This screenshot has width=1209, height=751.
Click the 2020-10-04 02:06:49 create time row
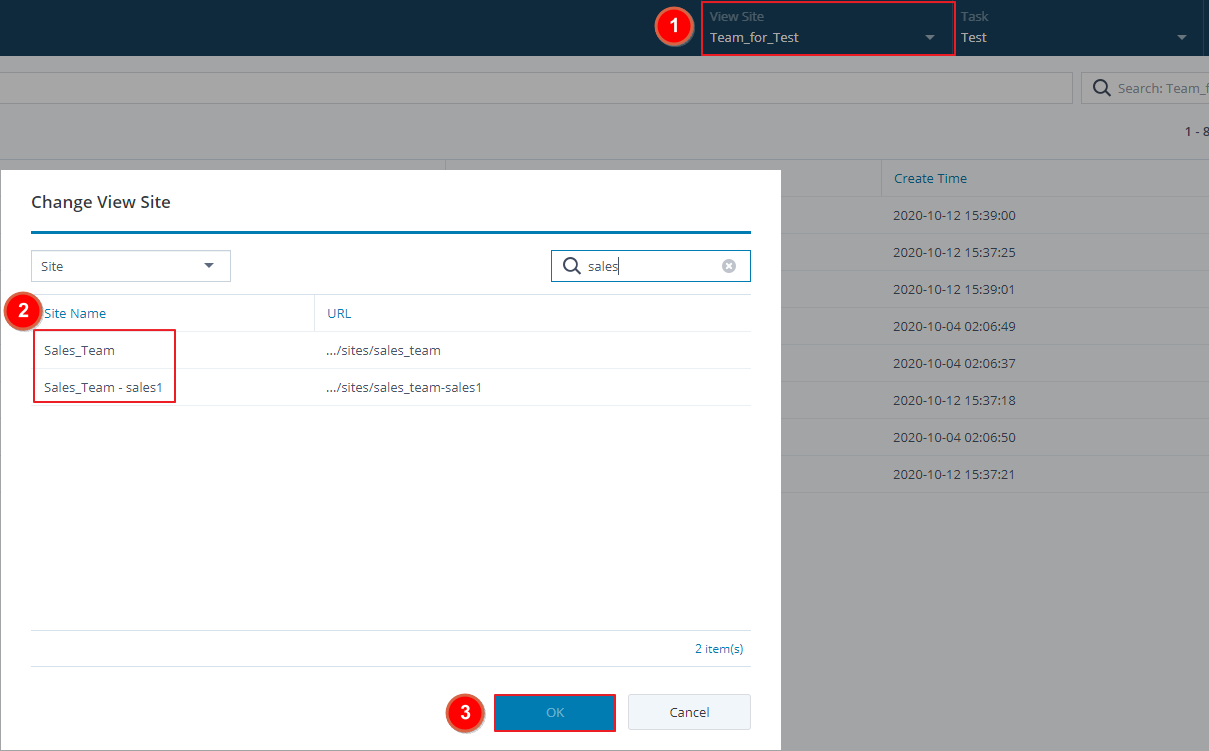pos(954,326)
